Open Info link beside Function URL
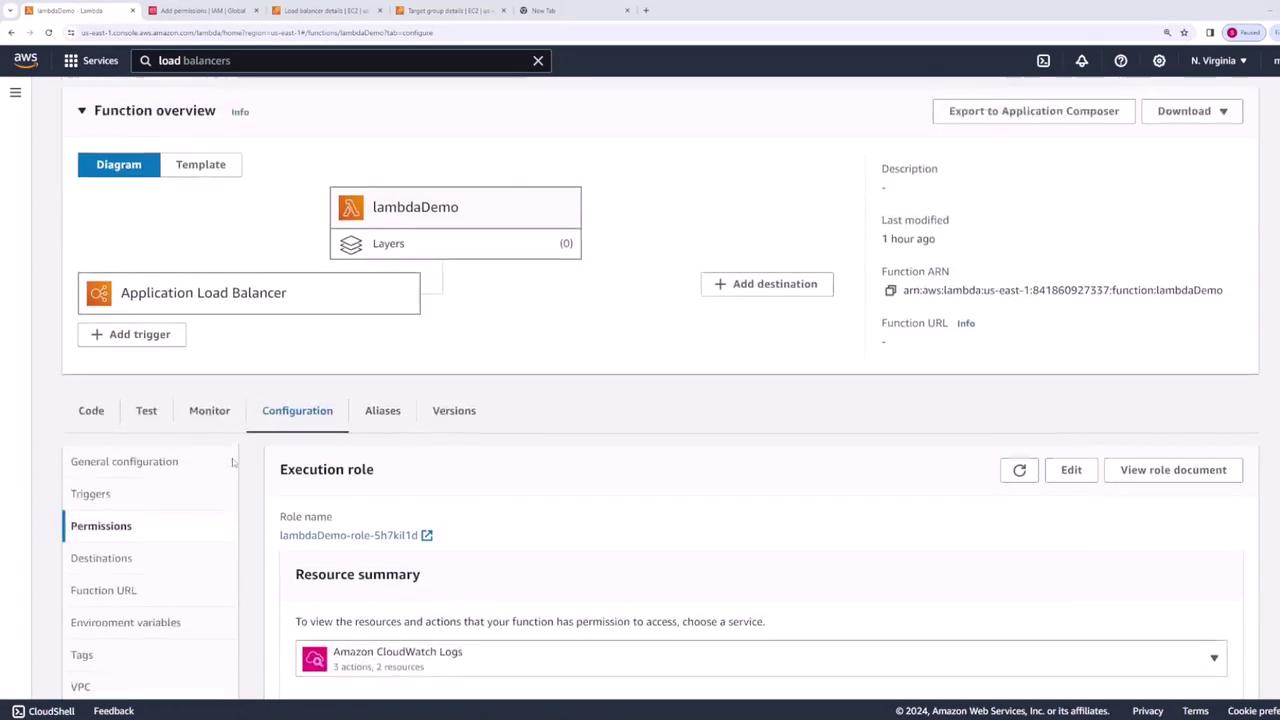 pos(966,324)
